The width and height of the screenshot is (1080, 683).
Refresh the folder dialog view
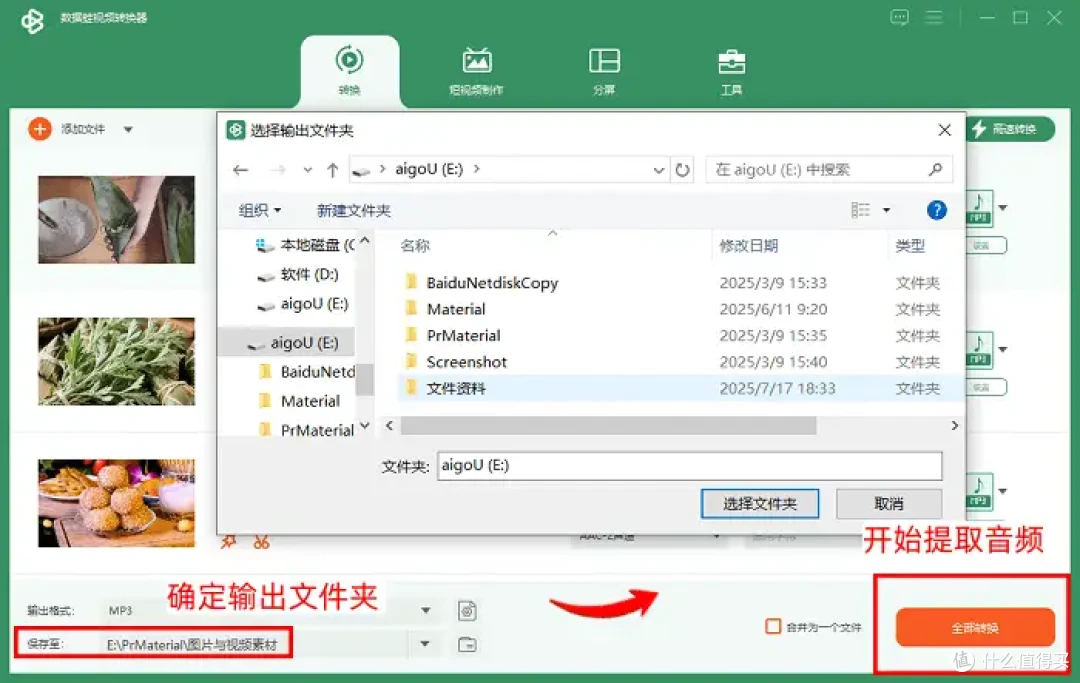tap(682, 170)
